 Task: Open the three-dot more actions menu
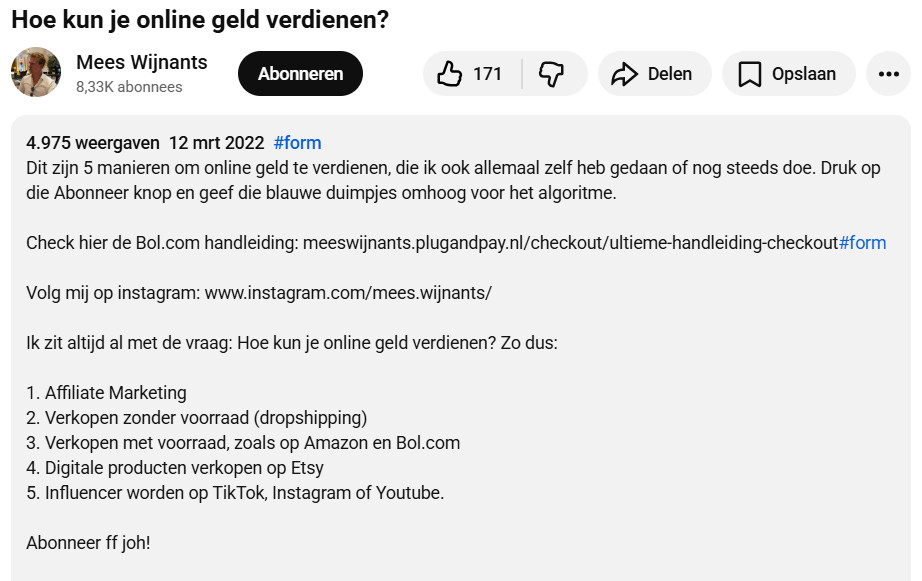click(x=888, y=74)
